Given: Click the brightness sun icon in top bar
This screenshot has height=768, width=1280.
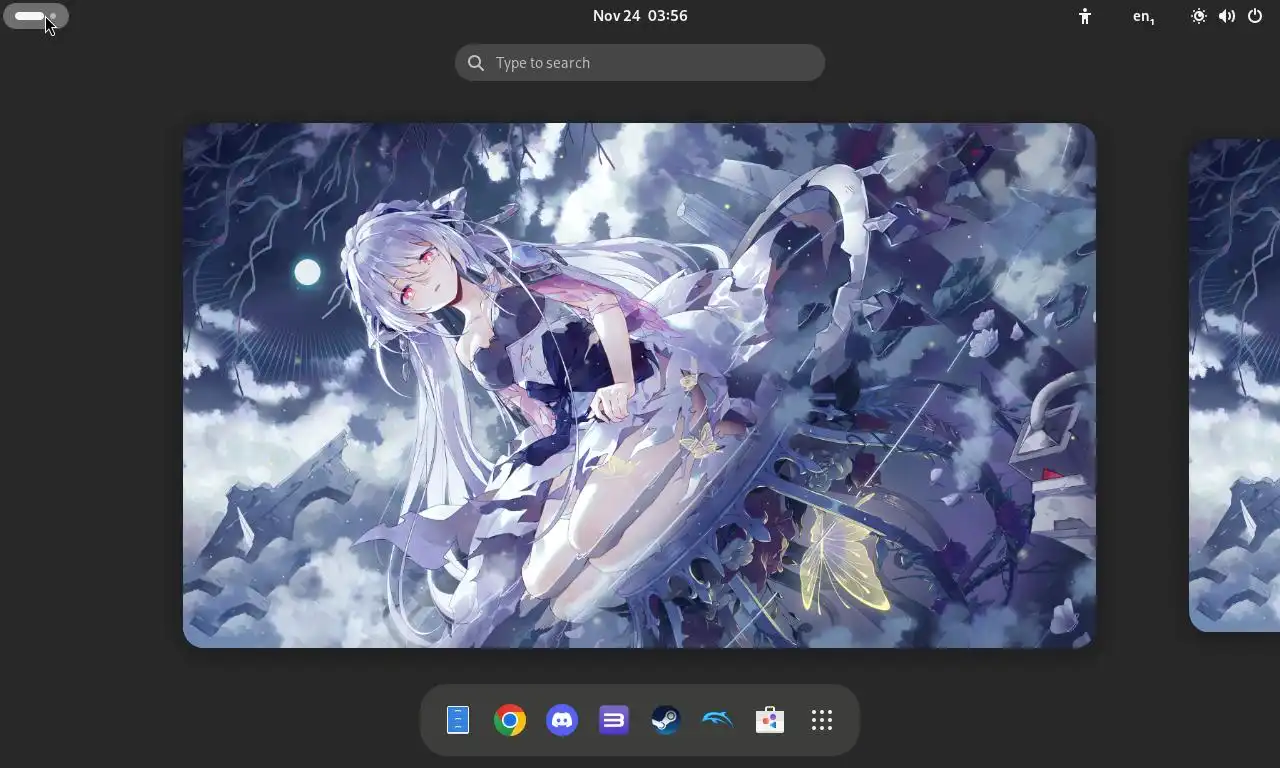Looking at the screenshot, I should (x=1198, y=16).
